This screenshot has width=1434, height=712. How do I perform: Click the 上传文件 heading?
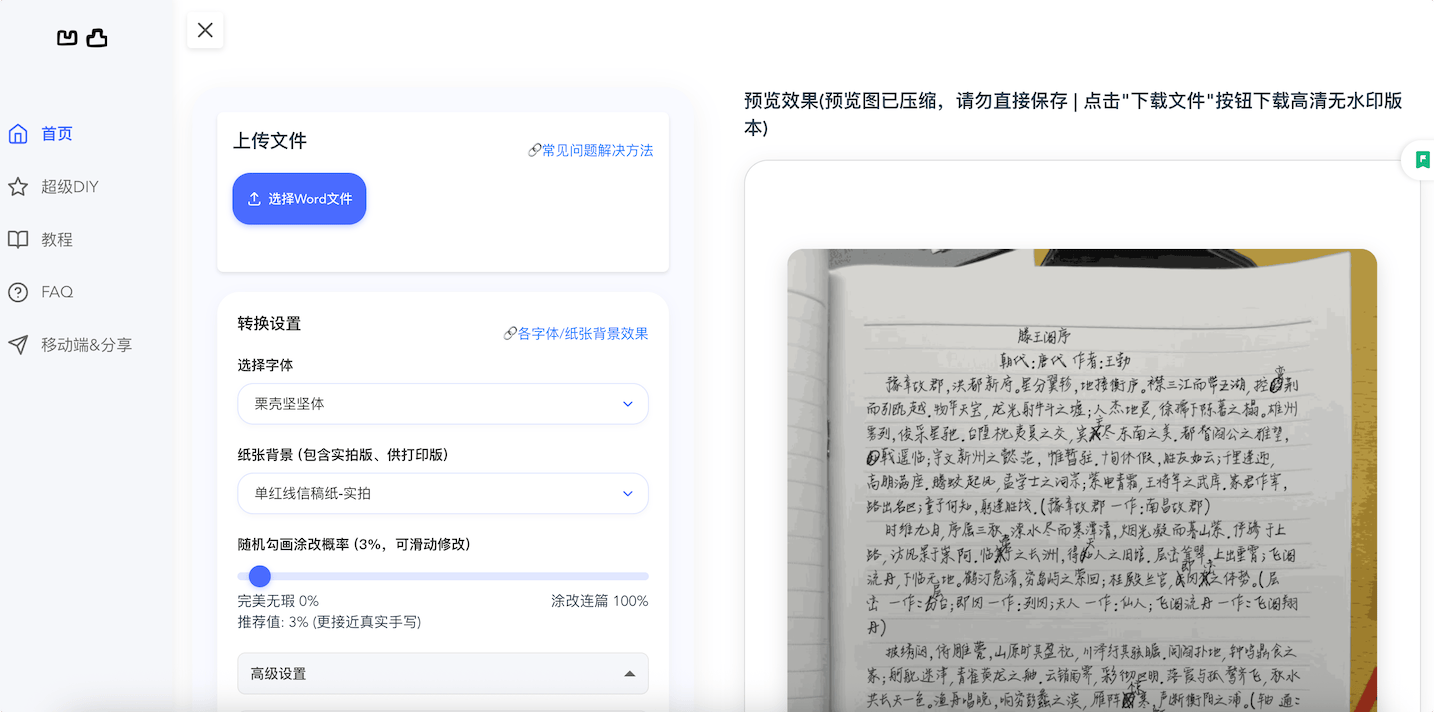[270, 141]
